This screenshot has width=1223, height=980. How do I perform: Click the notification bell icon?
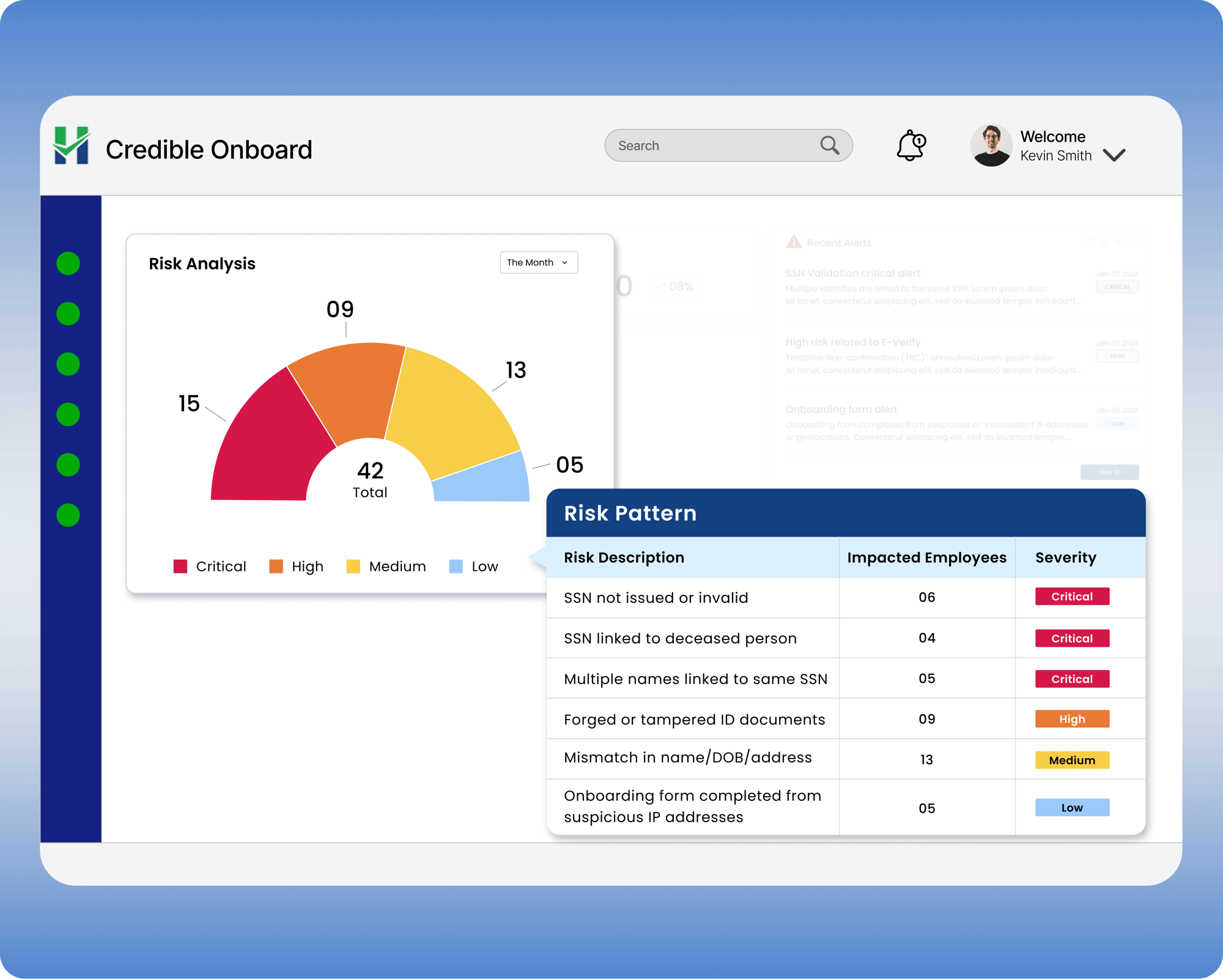coord(911,146)
